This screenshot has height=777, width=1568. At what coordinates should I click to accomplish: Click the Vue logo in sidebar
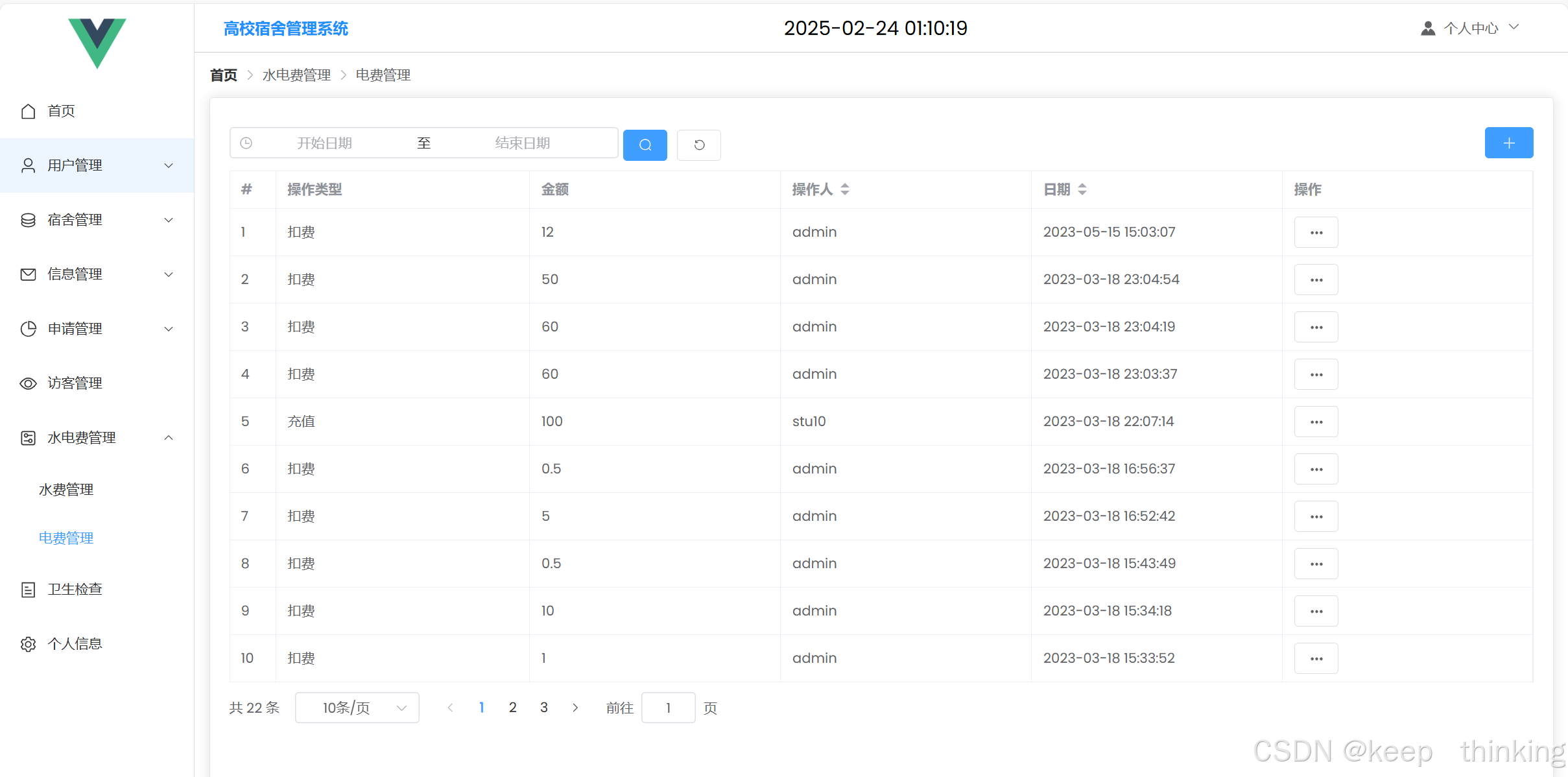(x=97, y=42)
